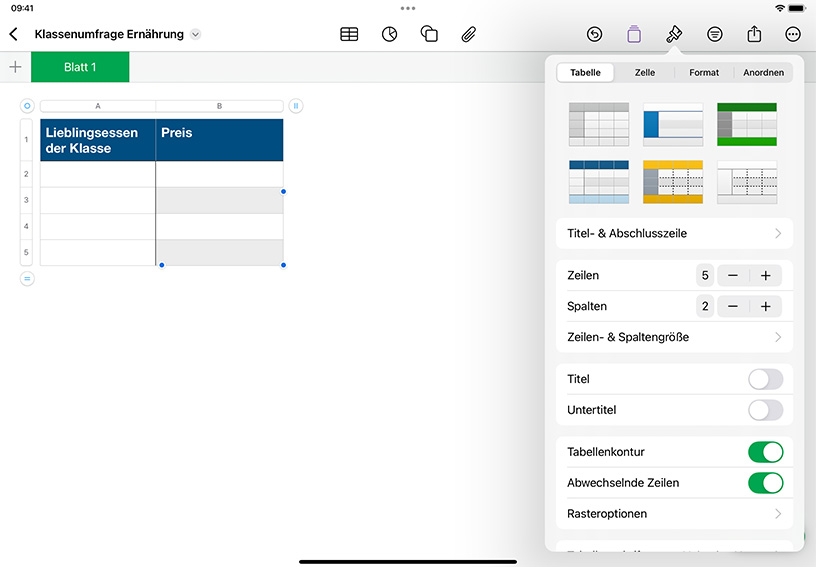Select row 5 header

pyautogui.click(x=26, y=252)
